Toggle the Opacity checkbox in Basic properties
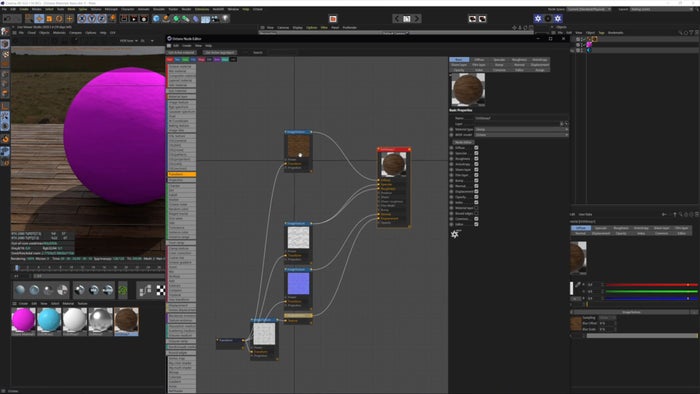The height and width of the screenshot is (394, 700). 476,197
